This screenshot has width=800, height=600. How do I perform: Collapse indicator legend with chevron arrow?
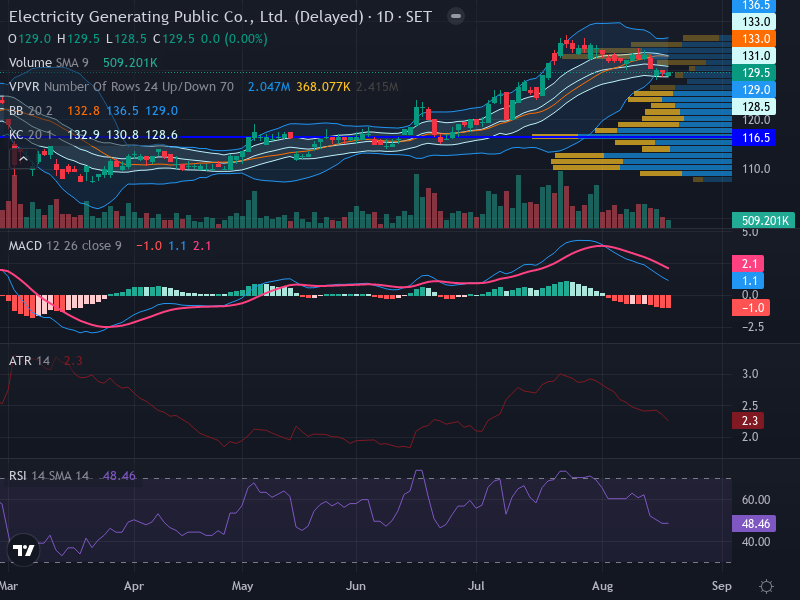coord(23,159)
